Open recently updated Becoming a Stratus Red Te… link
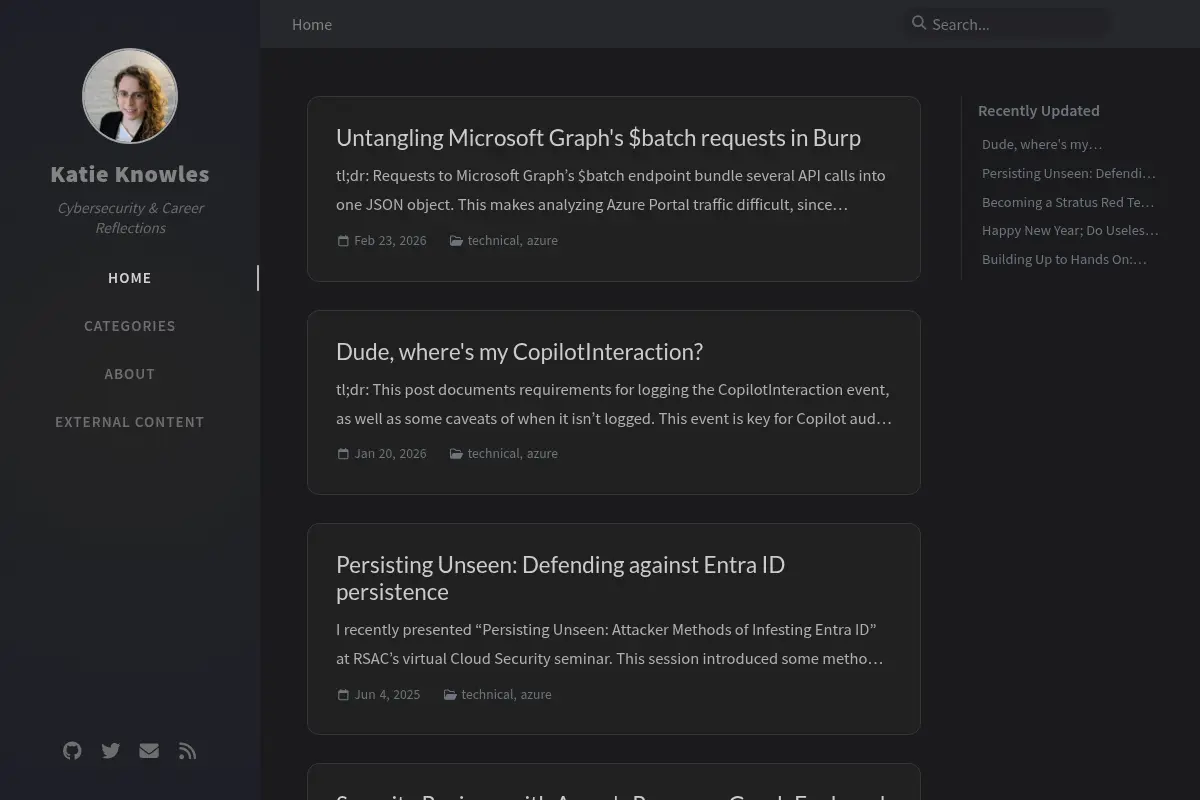1200x800 pixels. click(x=1068, y=202)
